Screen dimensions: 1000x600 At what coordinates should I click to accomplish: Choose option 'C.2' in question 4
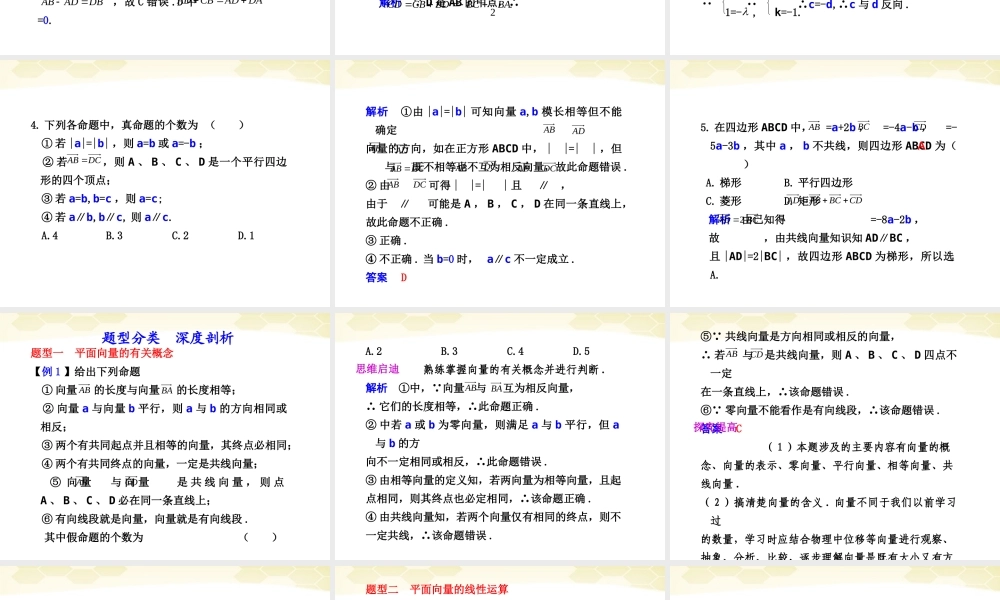pyautogui.click(x=180, y=235)
